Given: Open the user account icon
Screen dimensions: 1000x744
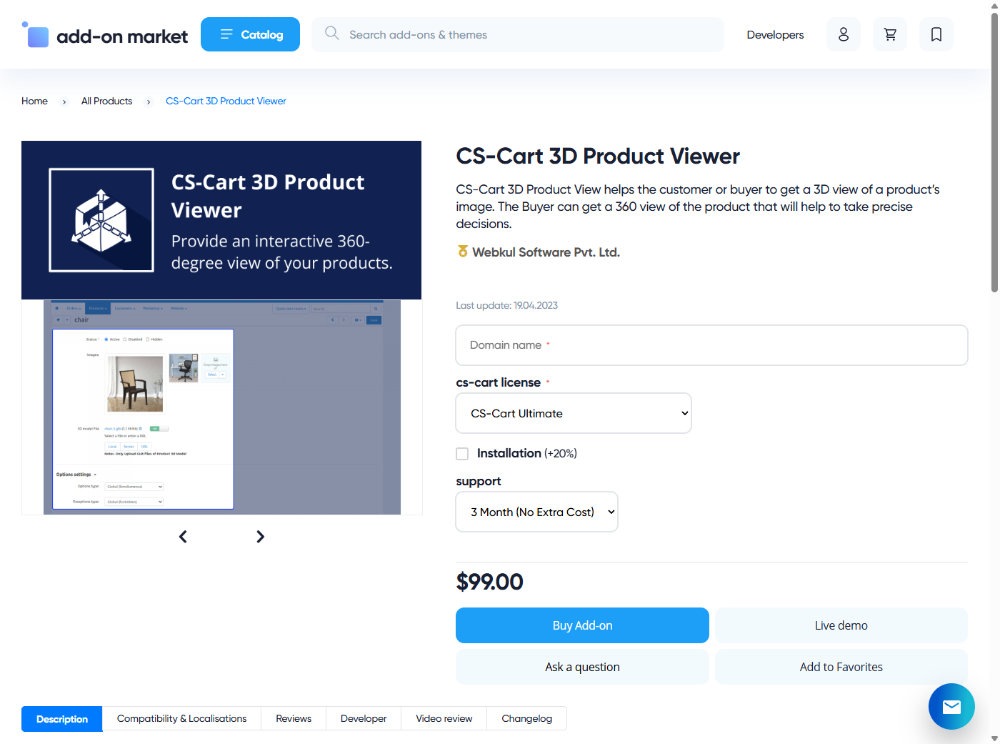Looking at the screenshot, I should [843, 35].
